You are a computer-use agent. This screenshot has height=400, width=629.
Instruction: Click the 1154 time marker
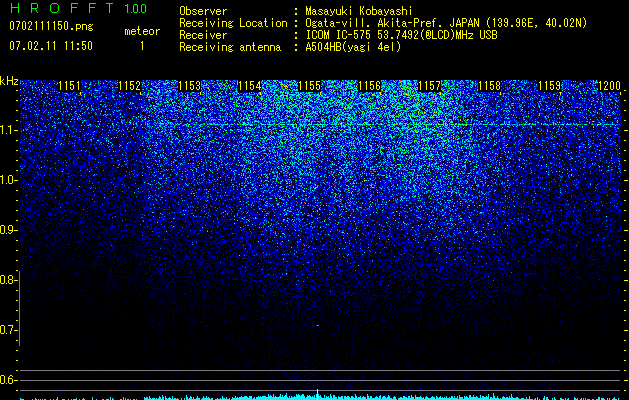pyautogui.click(x=250, y=86)
